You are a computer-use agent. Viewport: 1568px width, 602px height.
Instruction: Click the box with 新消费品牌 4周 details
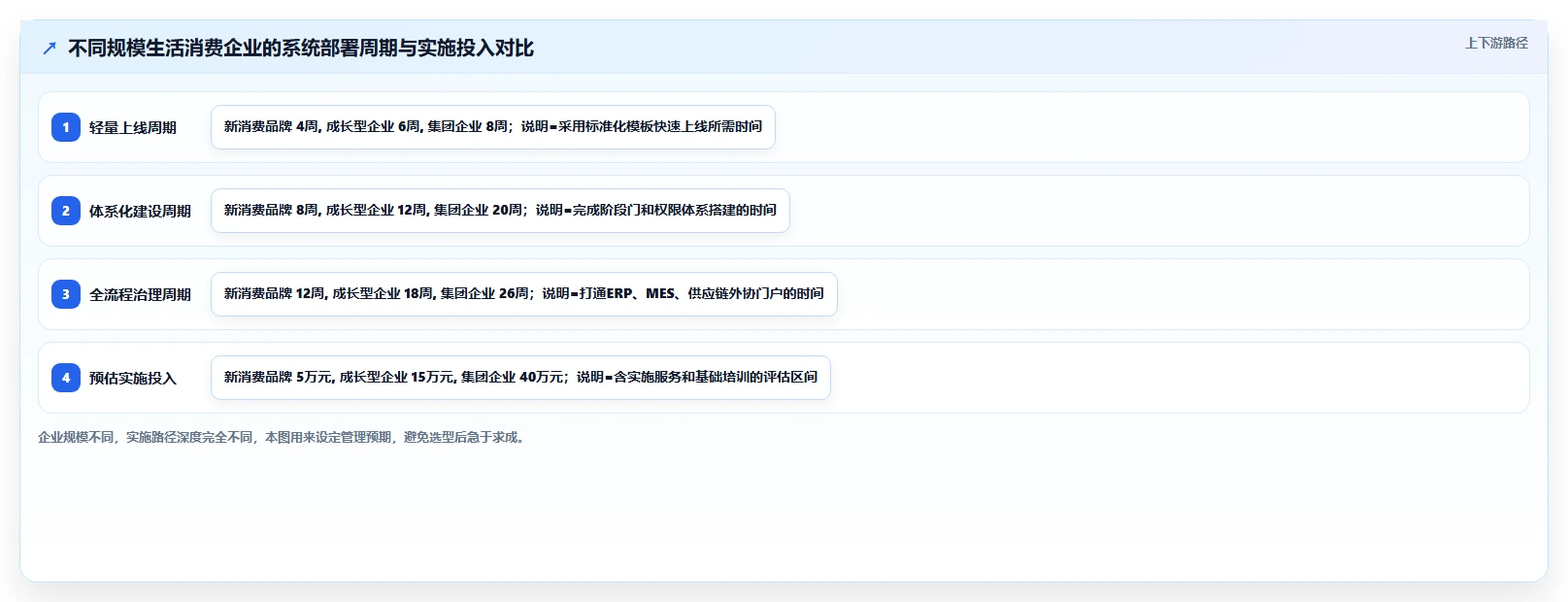(493, 127)
